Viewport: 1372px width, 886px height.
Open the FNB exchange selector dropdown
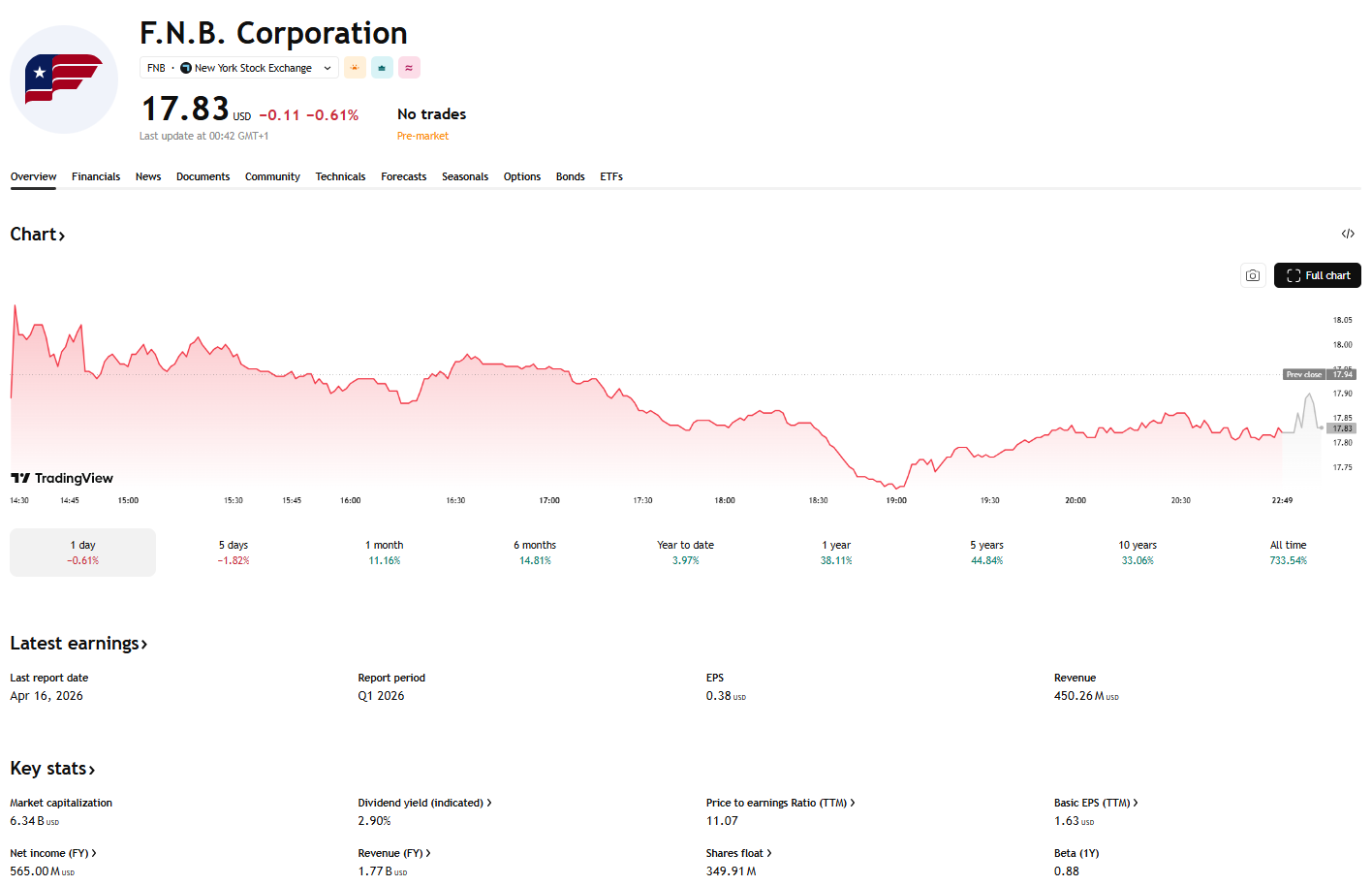tap(239, 68)
